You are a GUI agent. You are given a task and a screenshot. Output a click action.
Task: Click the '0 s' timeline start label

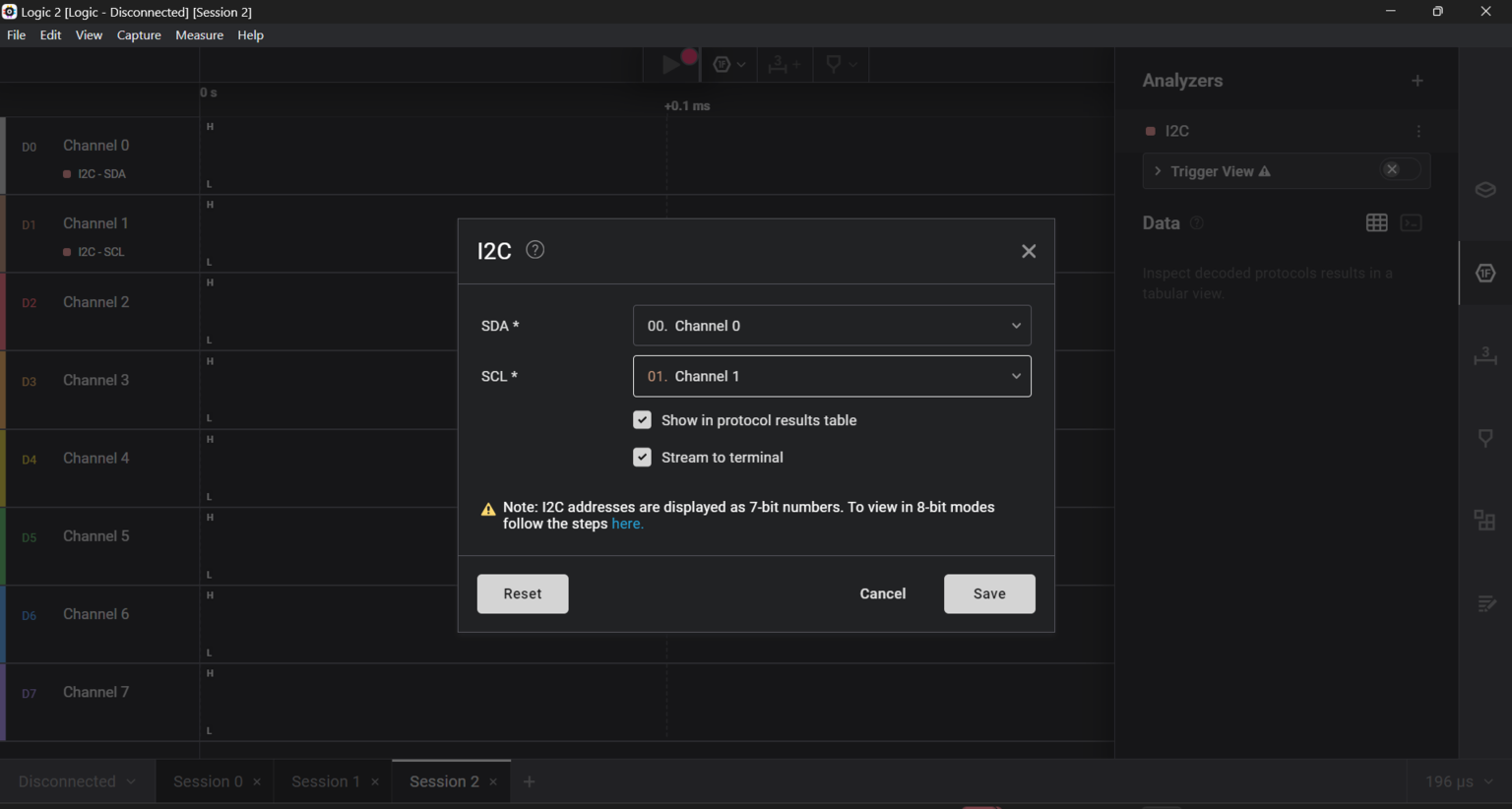[x=209, y=93]
